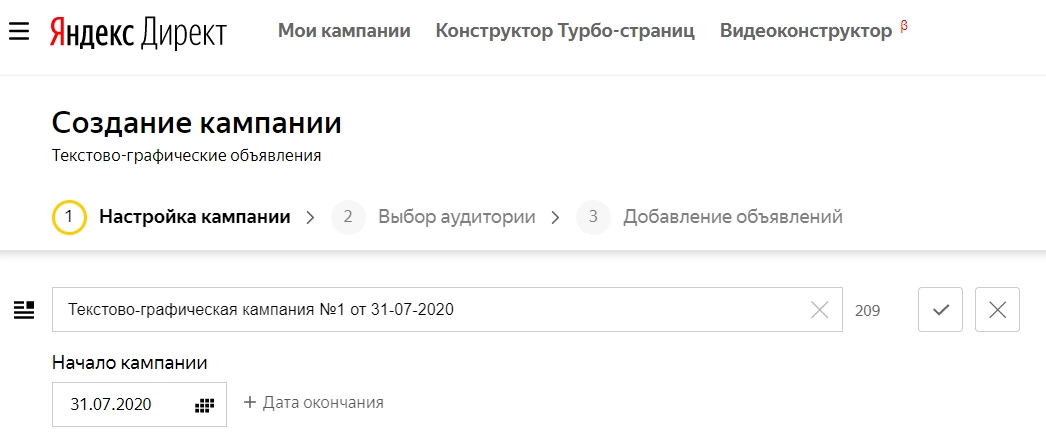Open the calendar date picker icon
The height and width of the screenshot is (439, 1046).
(x=205, y=405)
